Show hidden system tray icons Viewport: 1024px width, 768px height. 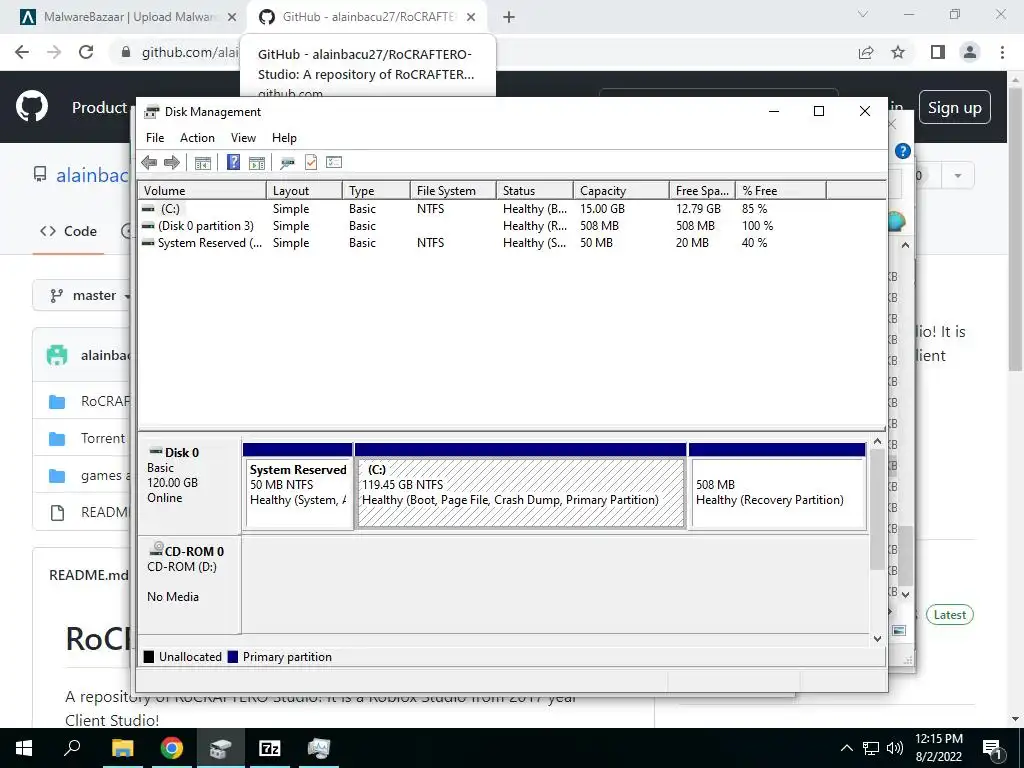pyautogui.click(x=846, y=748)
